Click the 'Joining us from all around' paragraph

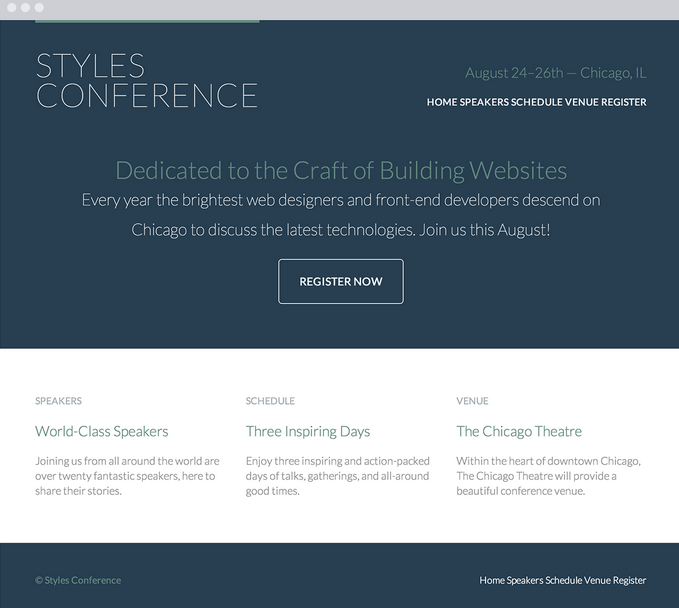127,476
